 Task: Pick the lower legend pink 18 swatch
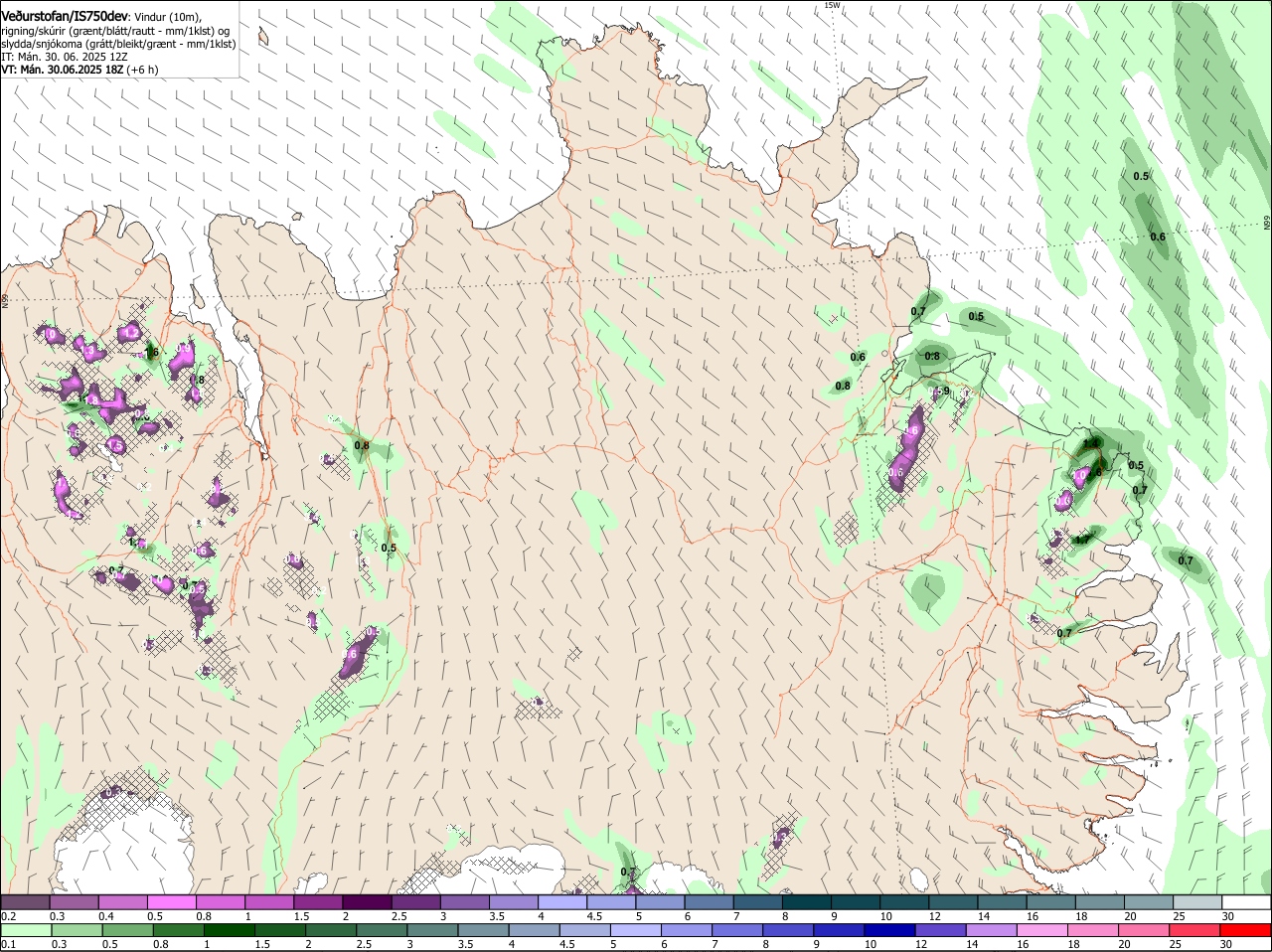(x=1094, y=930)
